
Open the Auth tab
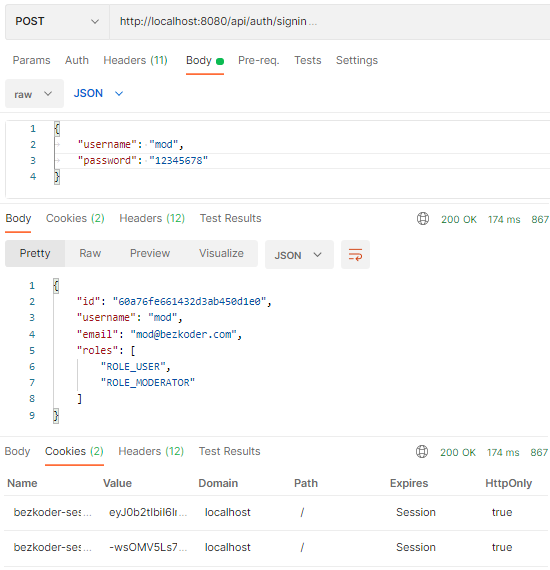coord(77,60)
